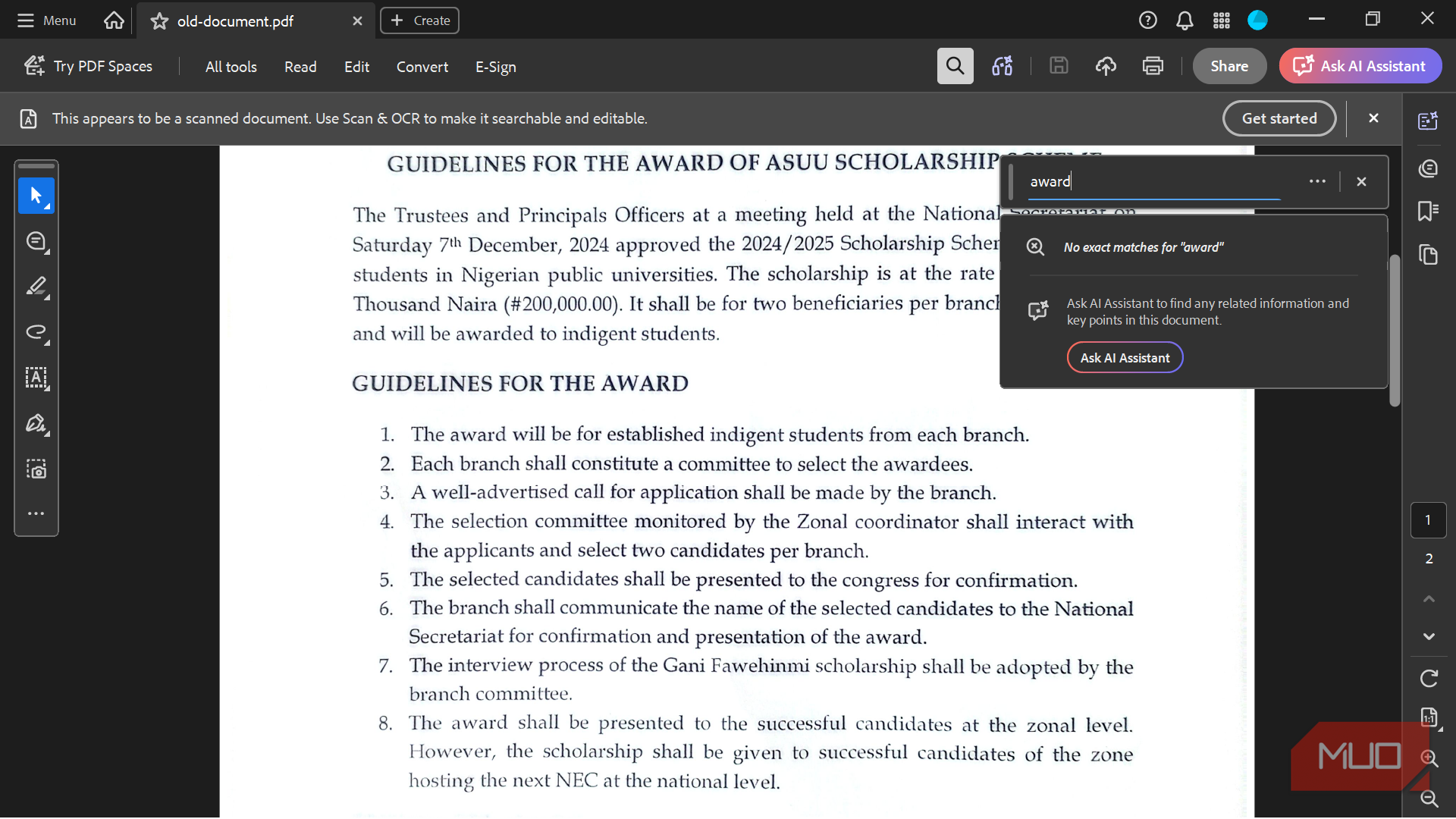This screenshot has width=1456, height=819.
Task: Open the Menu hamburger button
Action: pos(46,20)
